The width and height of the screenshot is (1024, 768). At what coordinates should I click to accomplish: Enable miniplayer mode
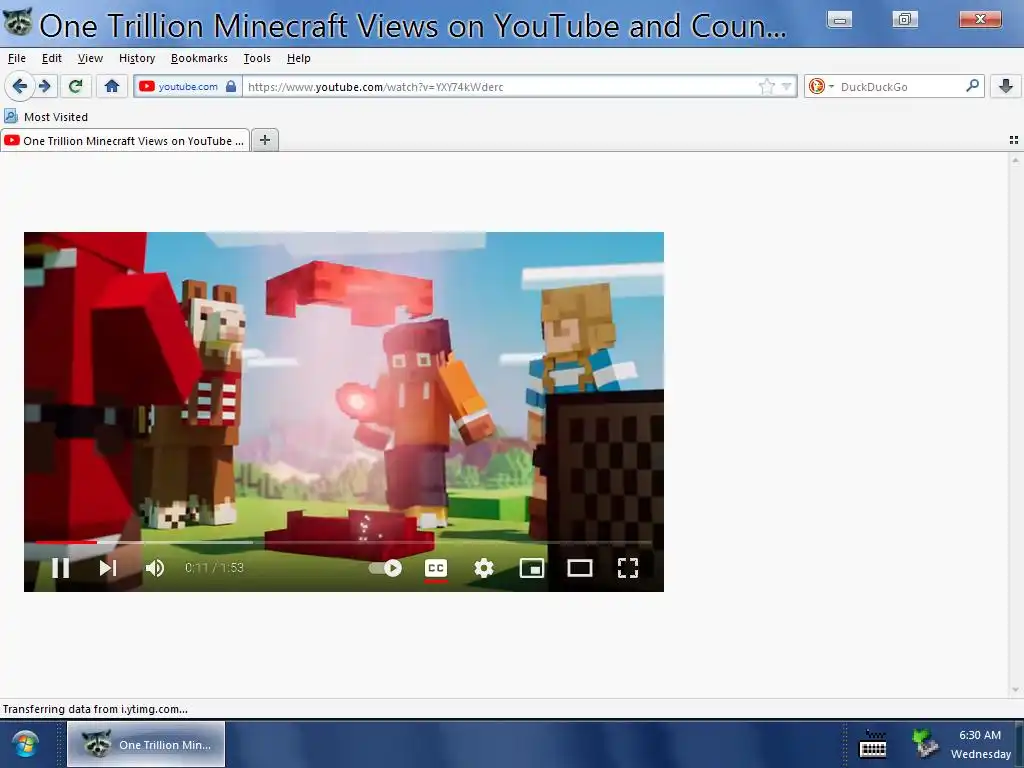(532, 568)
